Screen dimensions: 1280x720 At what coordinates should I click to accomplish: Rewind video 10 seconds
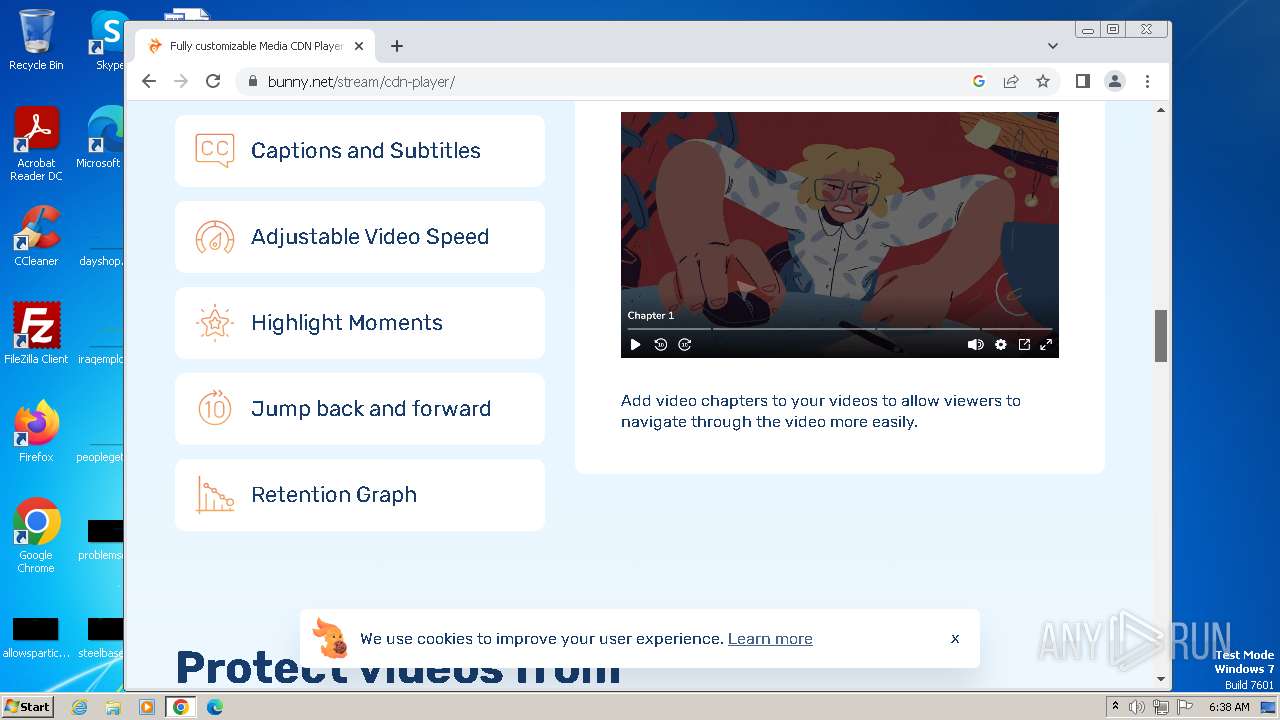660,345
